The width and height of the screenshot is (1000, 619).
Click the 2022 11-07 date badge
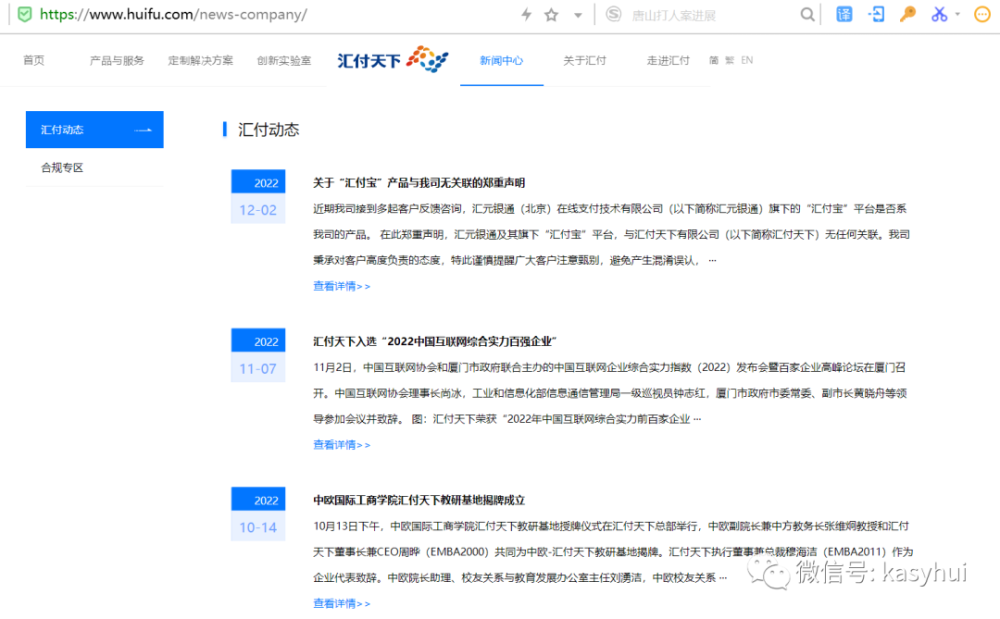point(258,355)
